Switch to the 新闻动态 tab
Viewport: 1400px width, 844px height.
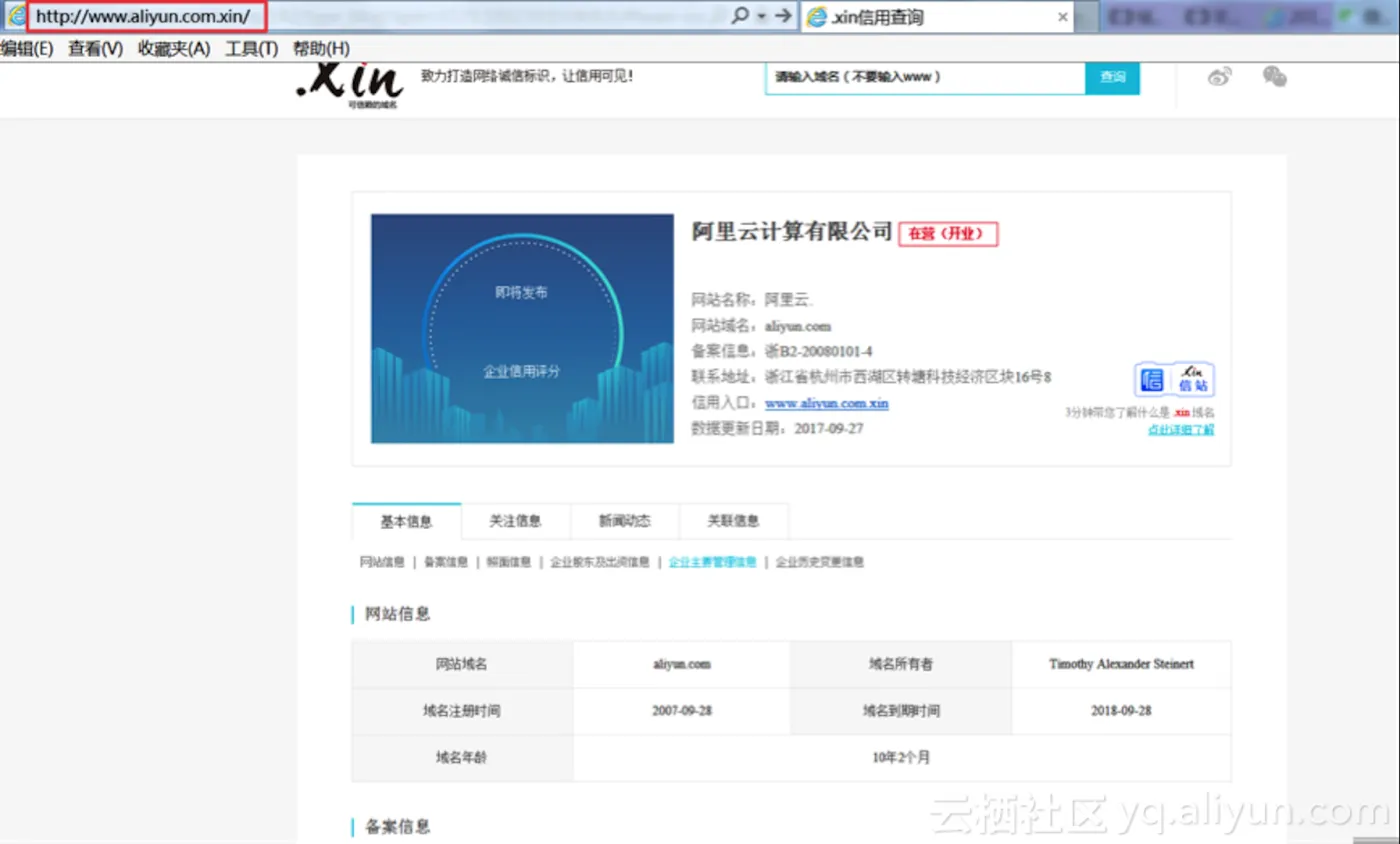point(625,521)
